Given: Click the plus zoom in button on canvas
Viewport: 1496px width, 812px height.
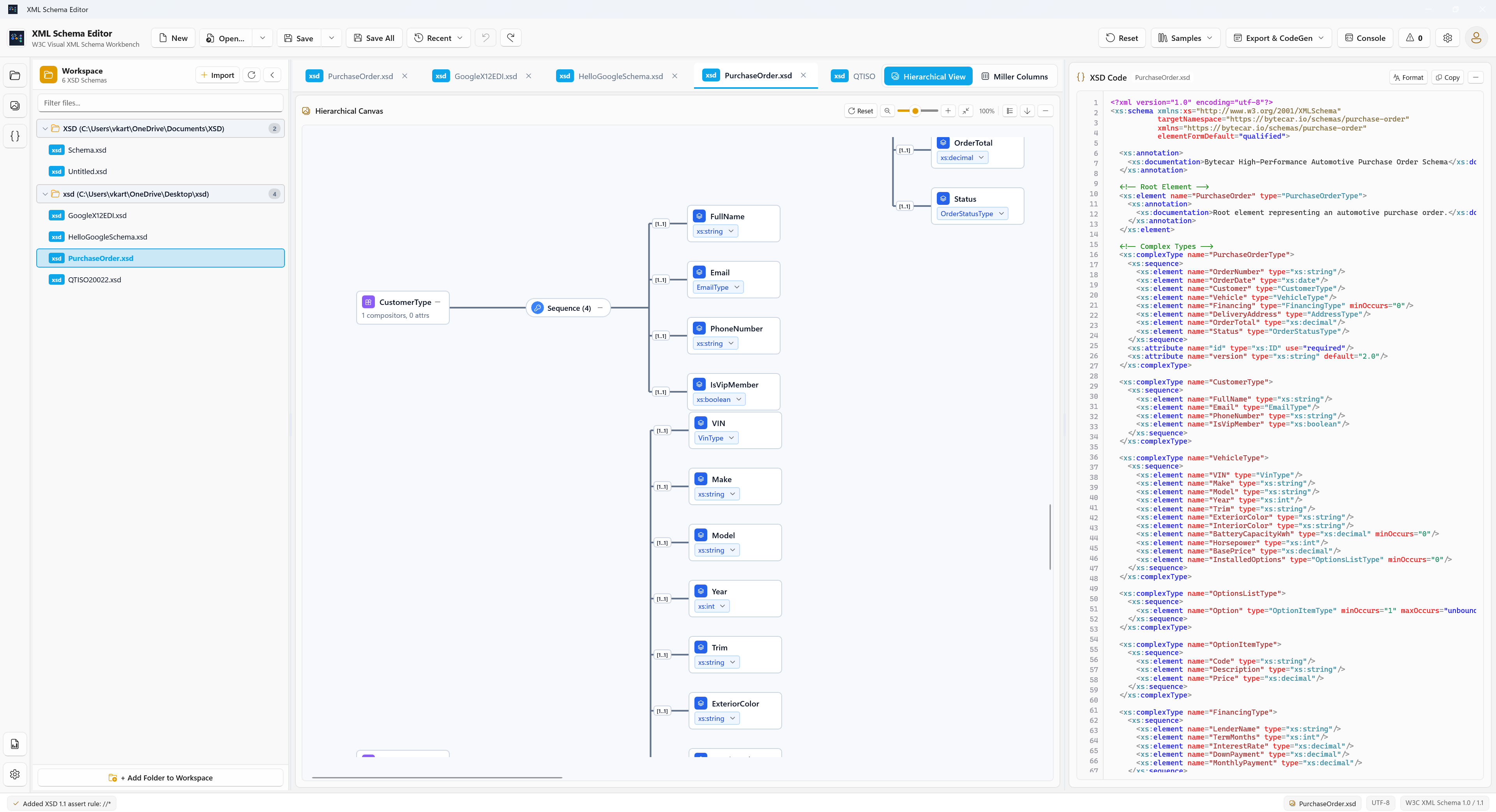Looking at the screenshot, I should point(948,111).
